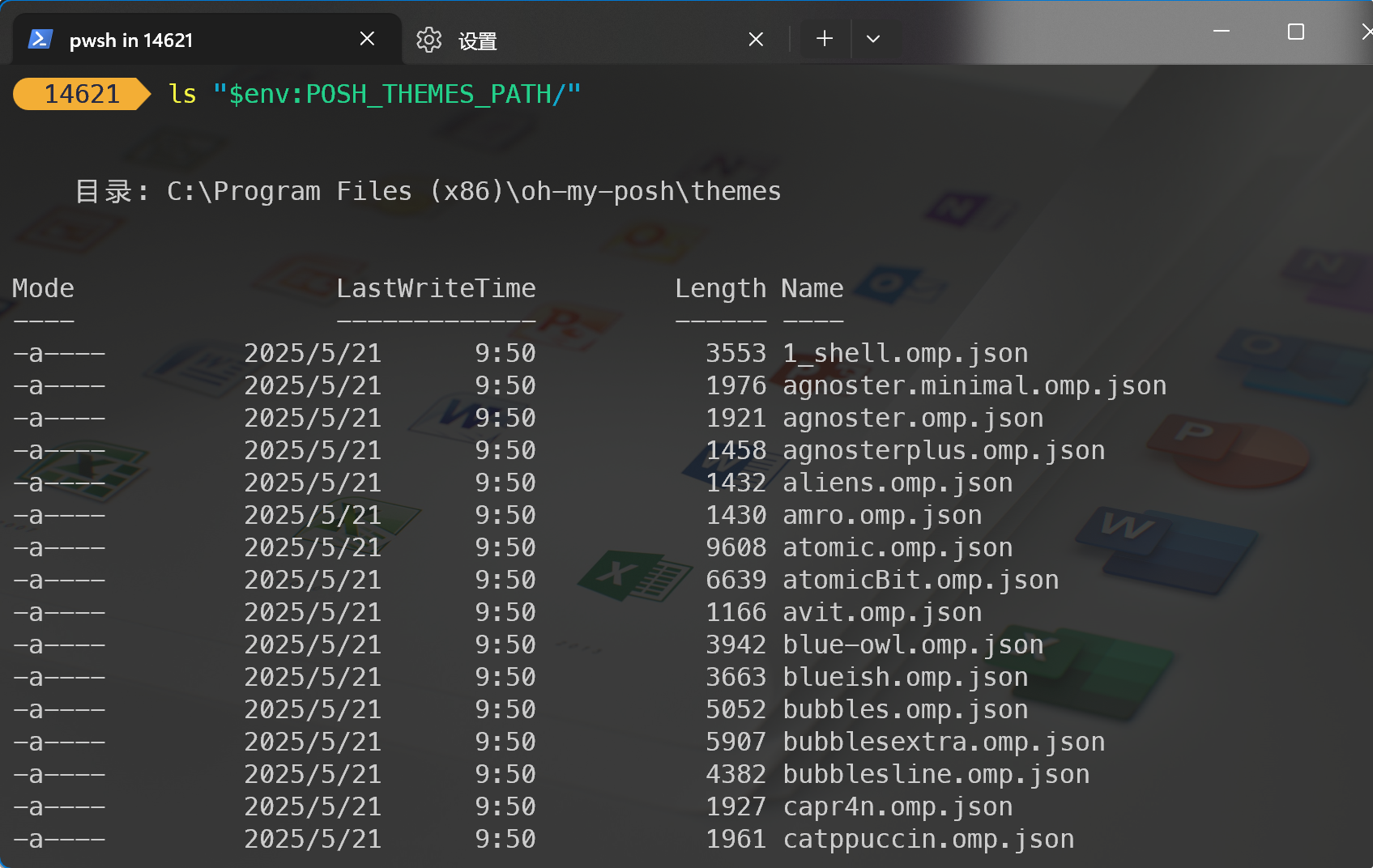Minimize the terminal window
Image resolution: width=1373 pixels, height=868 pixels.
[1222, 32]
